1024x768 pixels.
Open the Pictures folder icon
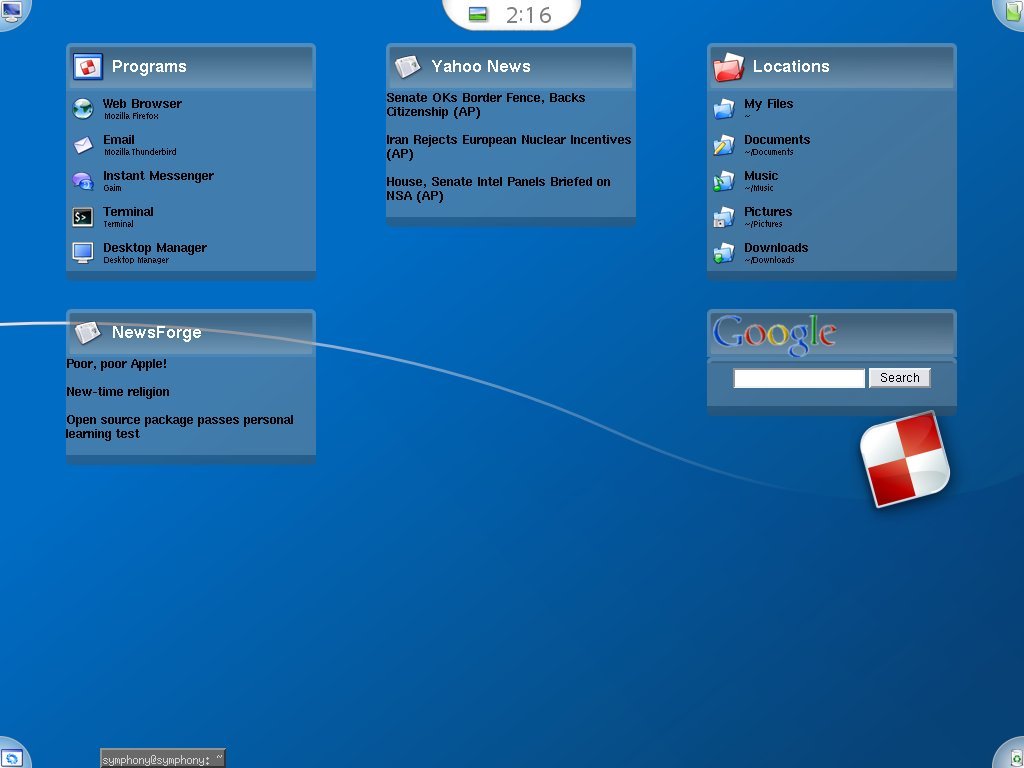click(724, 217)
